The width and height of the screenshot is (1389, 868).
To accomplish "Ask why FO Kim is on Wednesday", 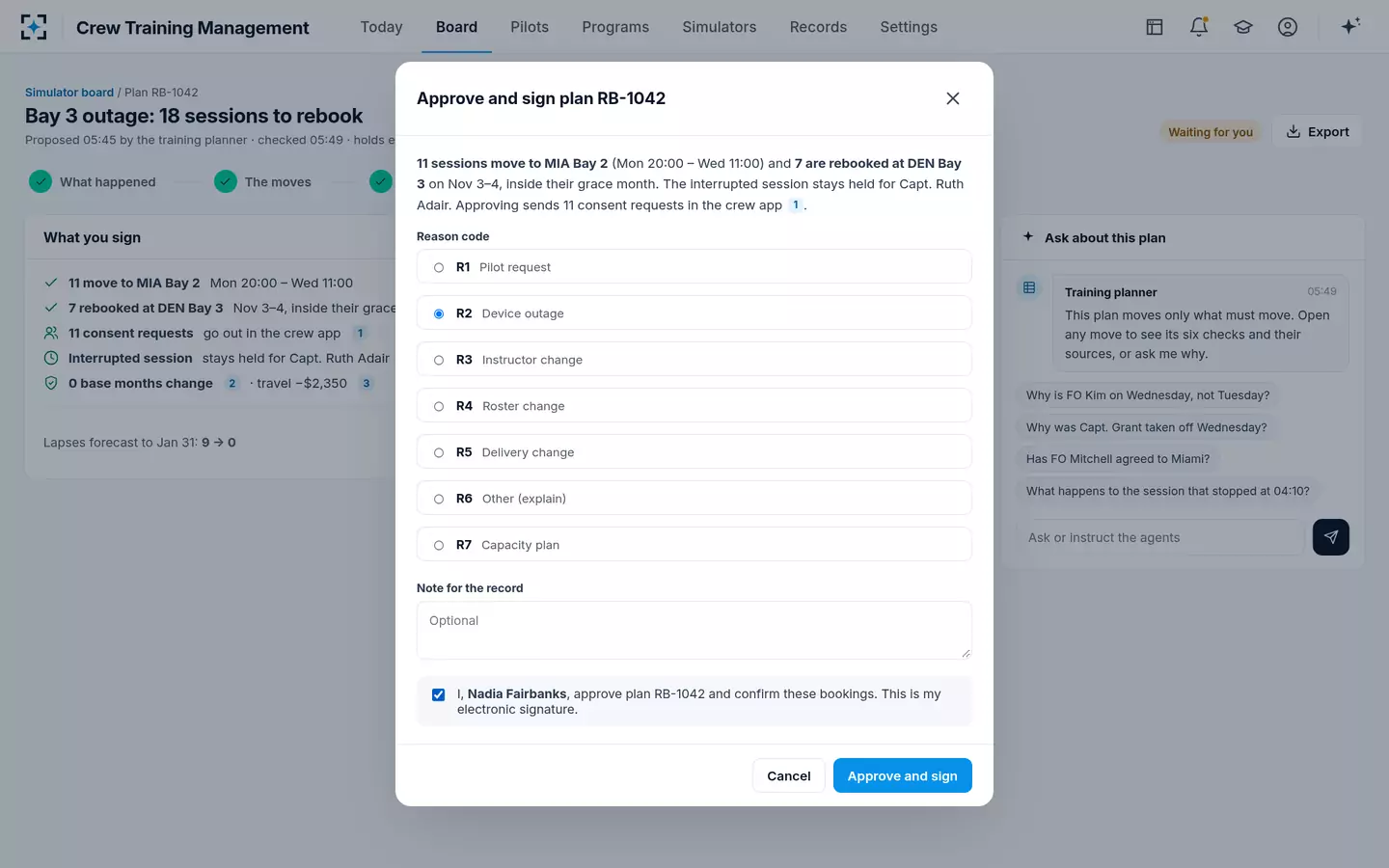I will point(1148,395).
